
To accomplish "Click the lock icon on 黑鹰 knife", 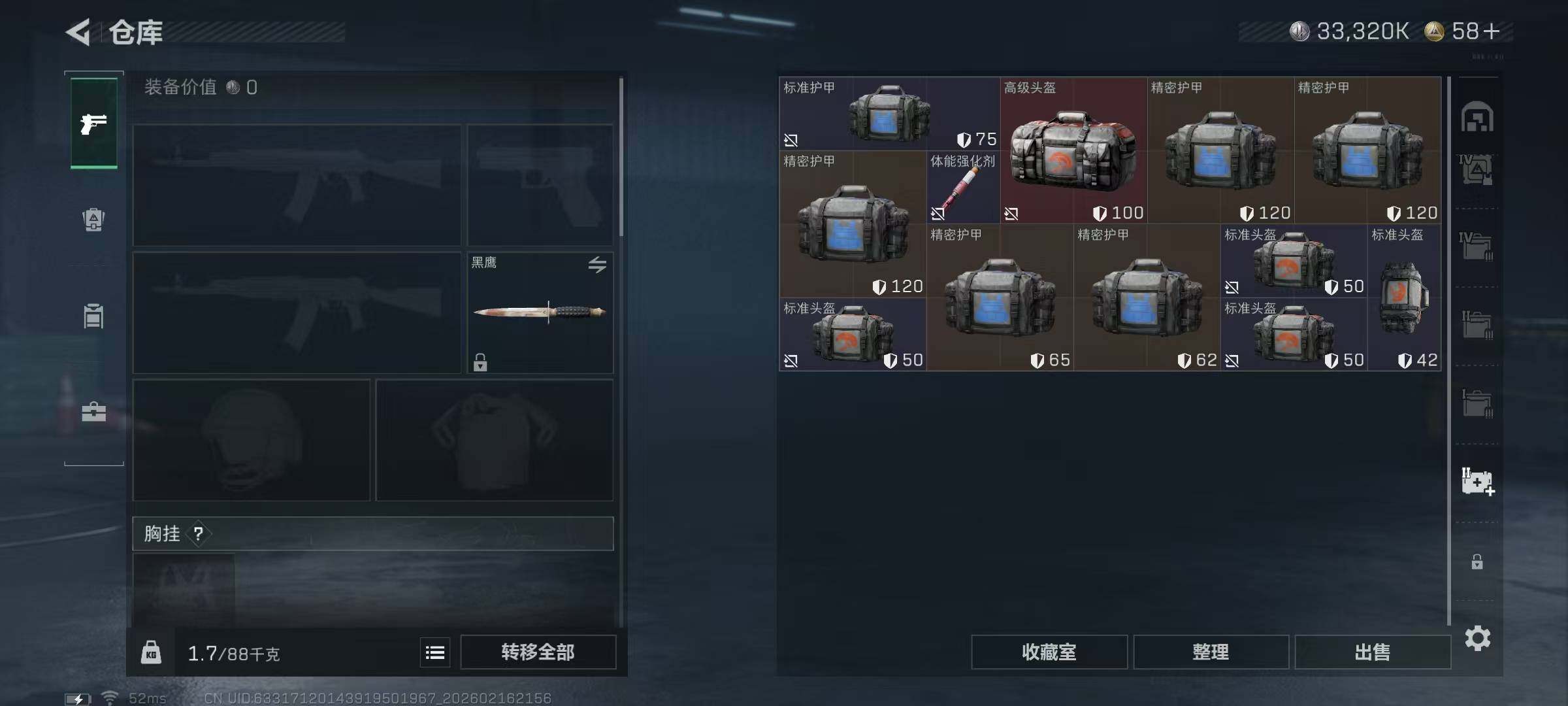I will [480, 362].
